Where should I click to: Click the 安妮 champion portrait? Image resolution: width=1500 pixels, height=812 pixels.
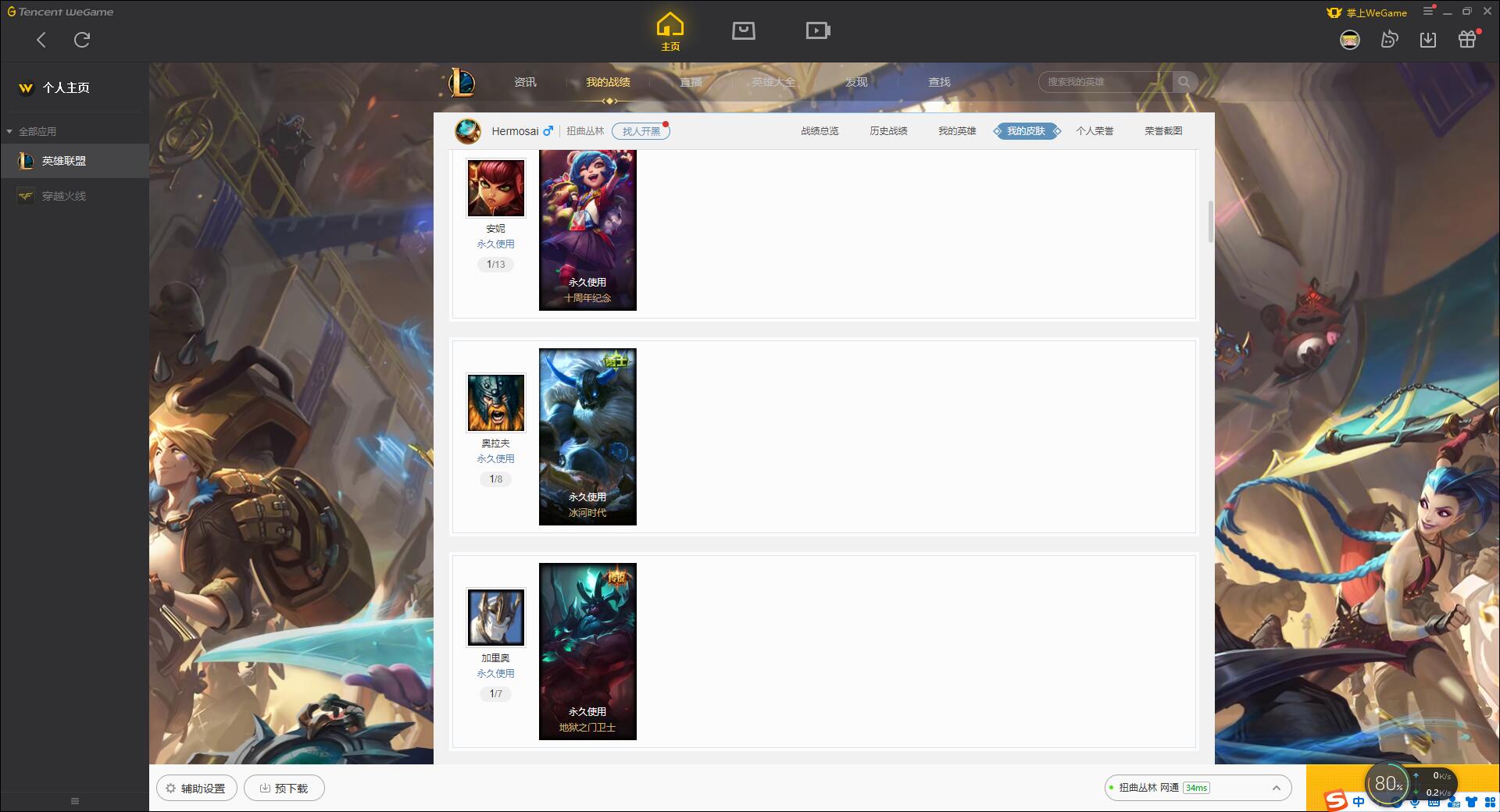pos(496,188)
